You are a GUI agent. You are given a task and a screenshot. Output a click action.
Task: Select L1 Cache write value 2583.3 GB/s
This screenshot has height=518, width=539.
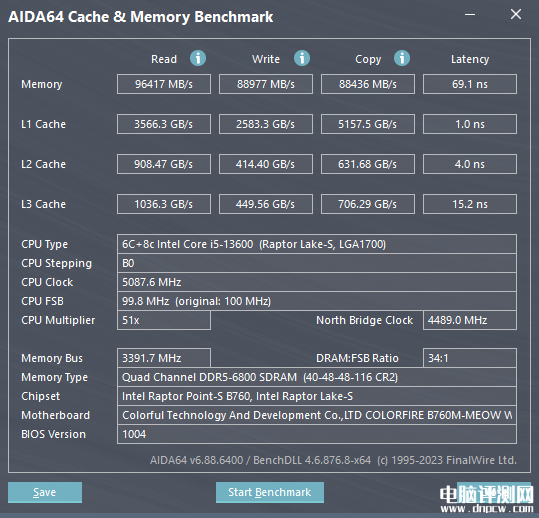(266, 124)
